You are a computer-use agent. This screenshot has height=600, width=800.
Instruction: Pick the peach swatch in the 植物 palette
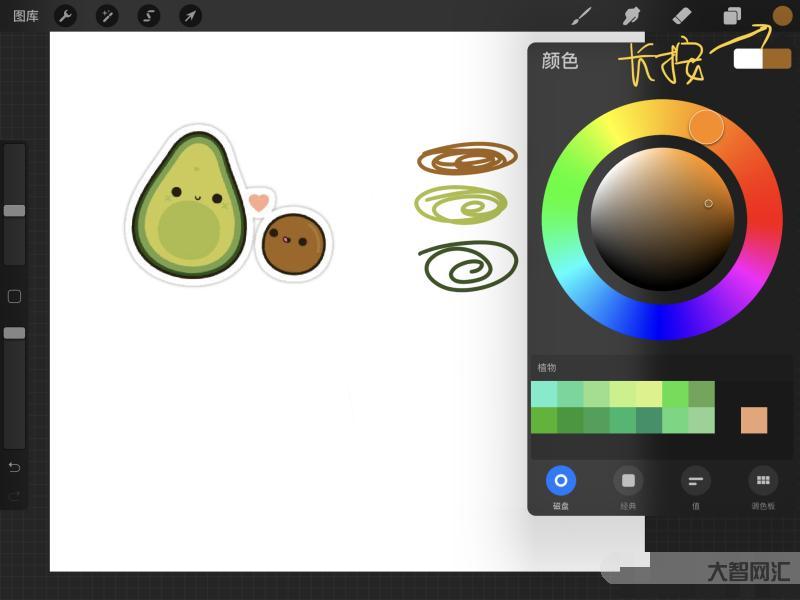(x=754, y=420)
